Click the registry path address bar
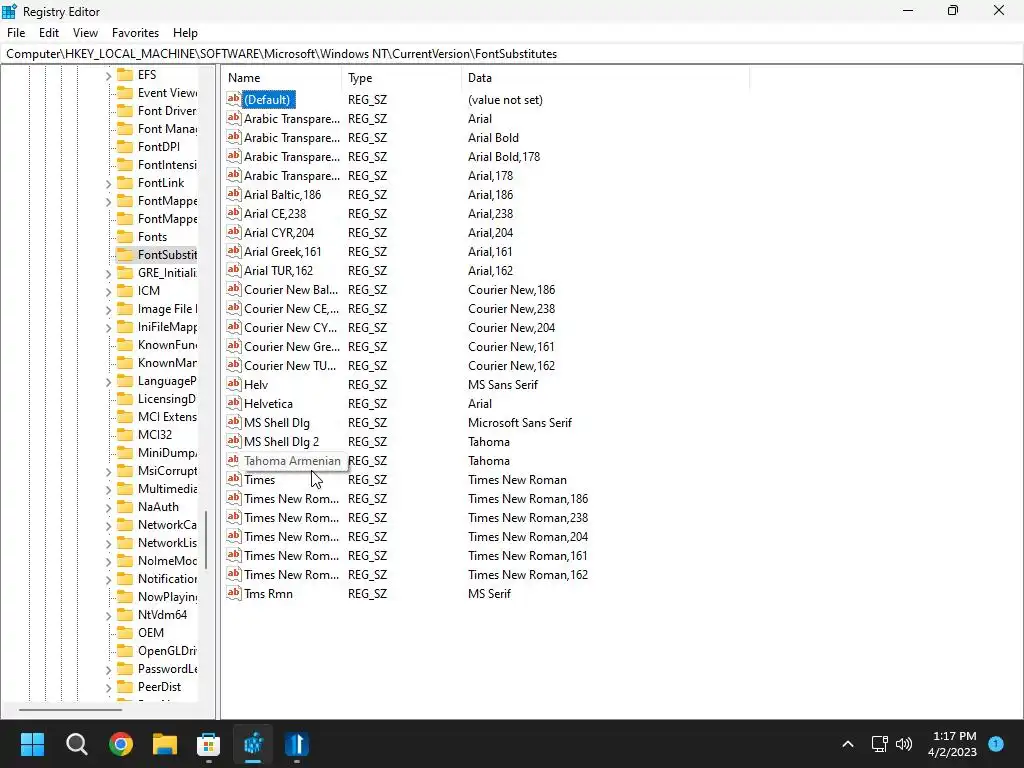This screenshot has height=768, width=1024. (x=512, y=54)
